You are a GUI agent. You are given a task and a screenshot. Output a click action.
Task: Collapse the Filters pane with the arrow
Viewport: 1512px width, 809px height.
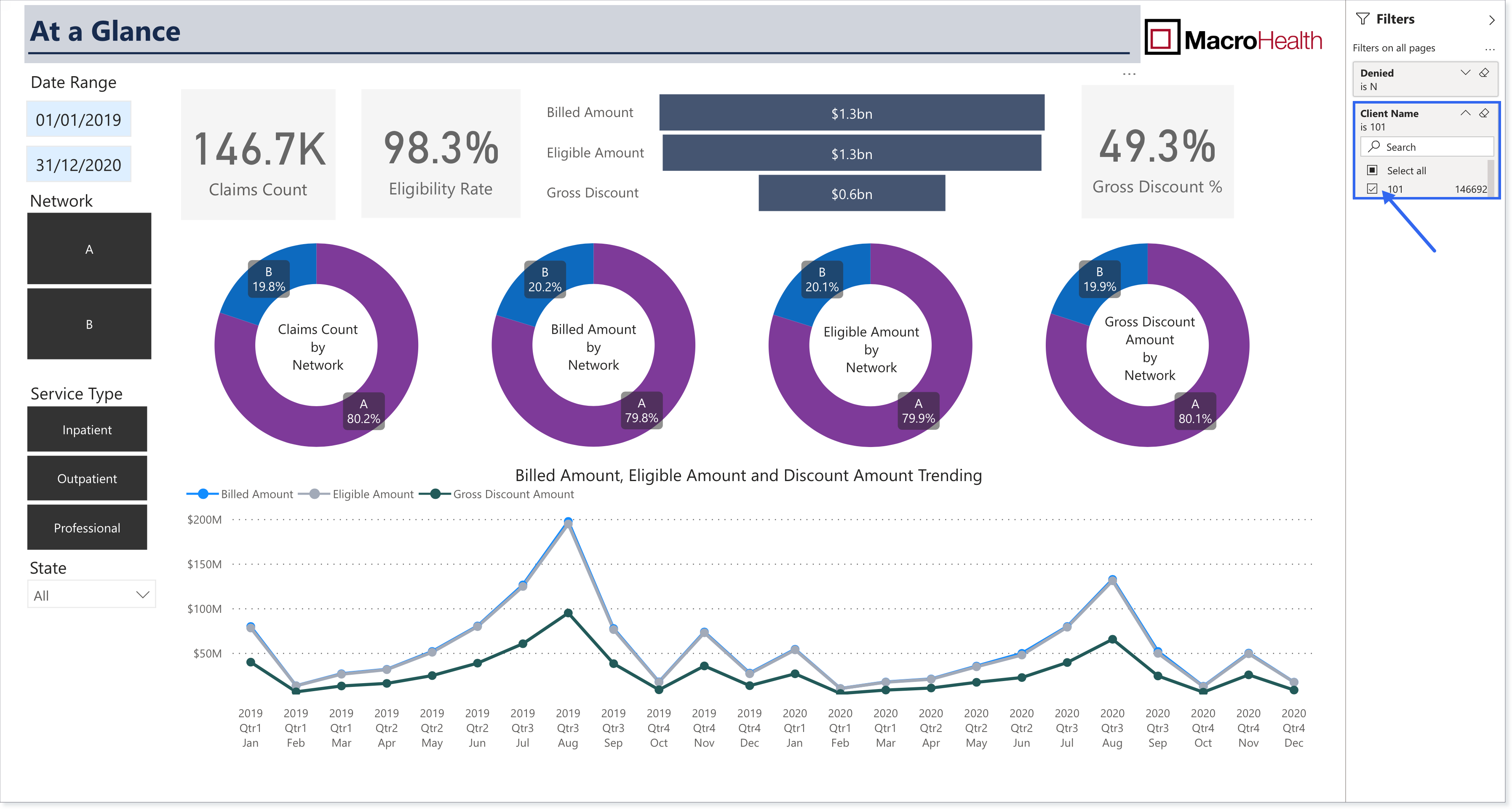point(1491,20)
